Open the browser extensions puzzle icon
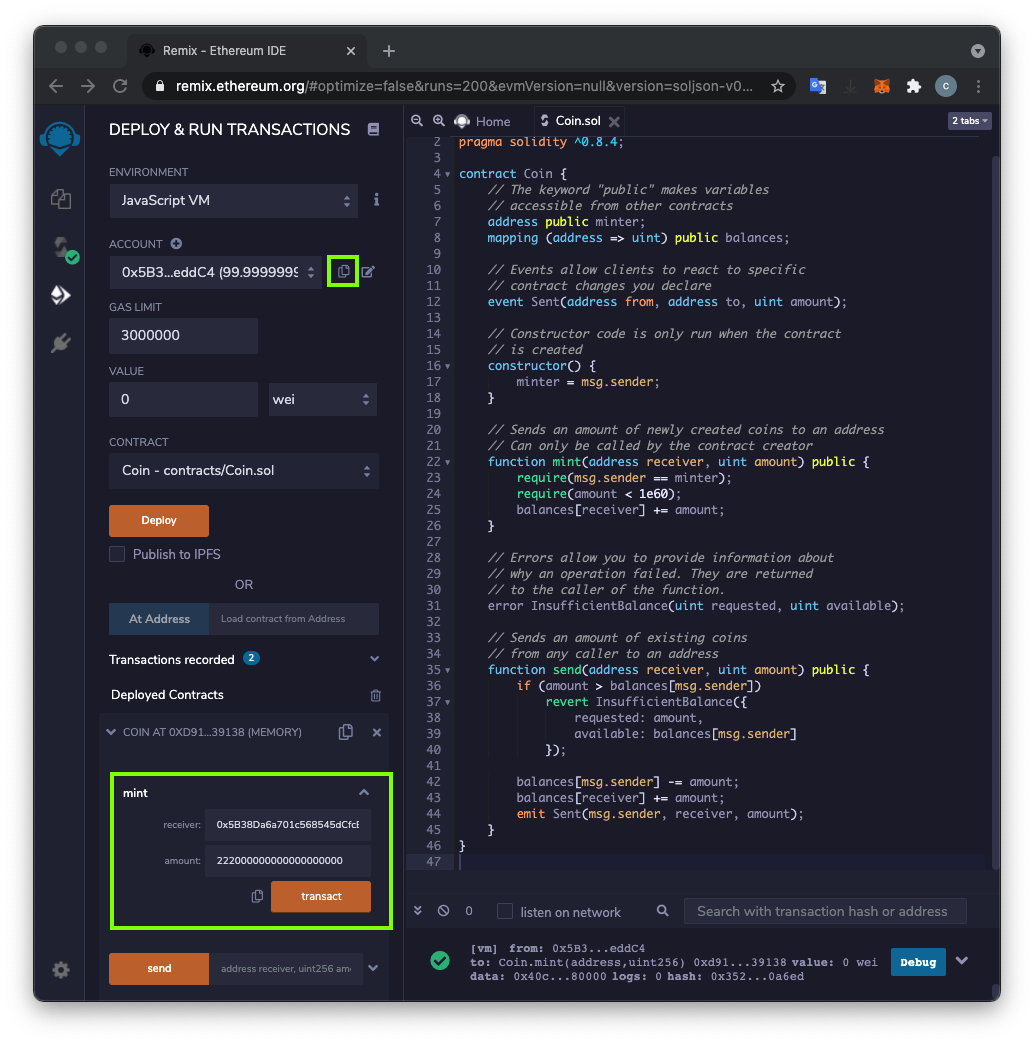The image size is (1034, 1043). pyautogui.click(x=914, y=86)
